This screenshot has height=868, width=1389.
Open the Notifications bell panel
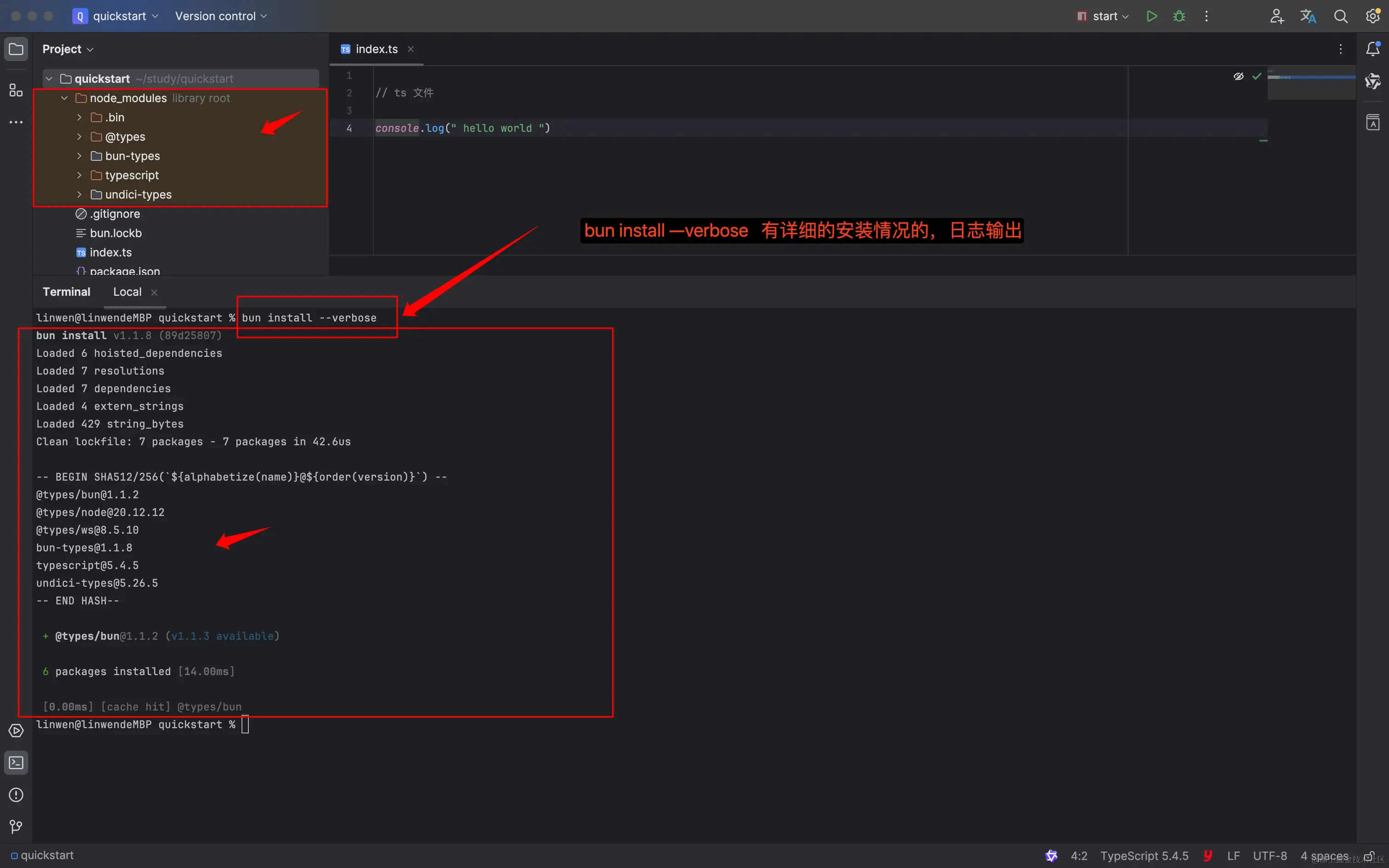(1372, 50)
